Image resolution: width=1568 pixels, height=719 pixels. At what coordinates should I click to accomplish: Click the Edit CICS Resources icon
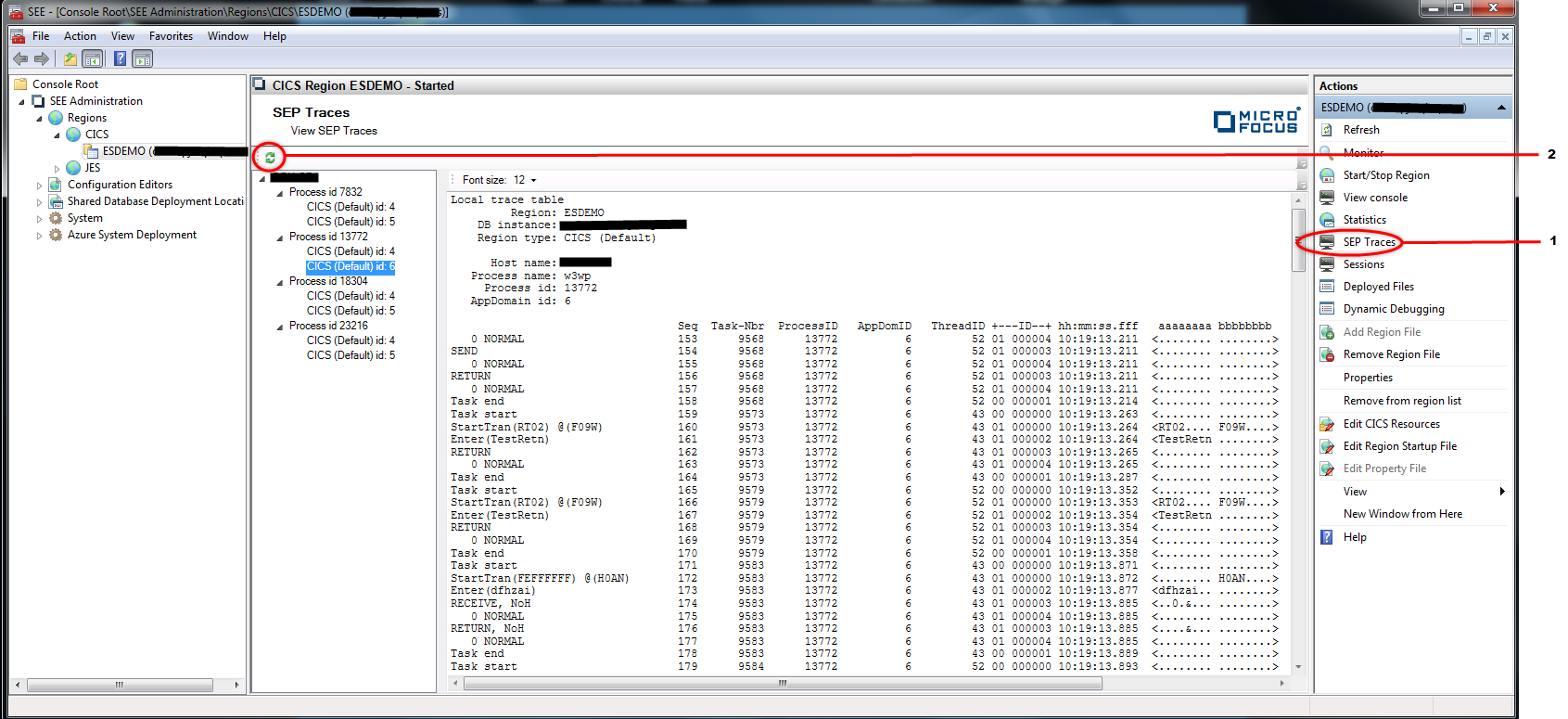(1327, 424)
